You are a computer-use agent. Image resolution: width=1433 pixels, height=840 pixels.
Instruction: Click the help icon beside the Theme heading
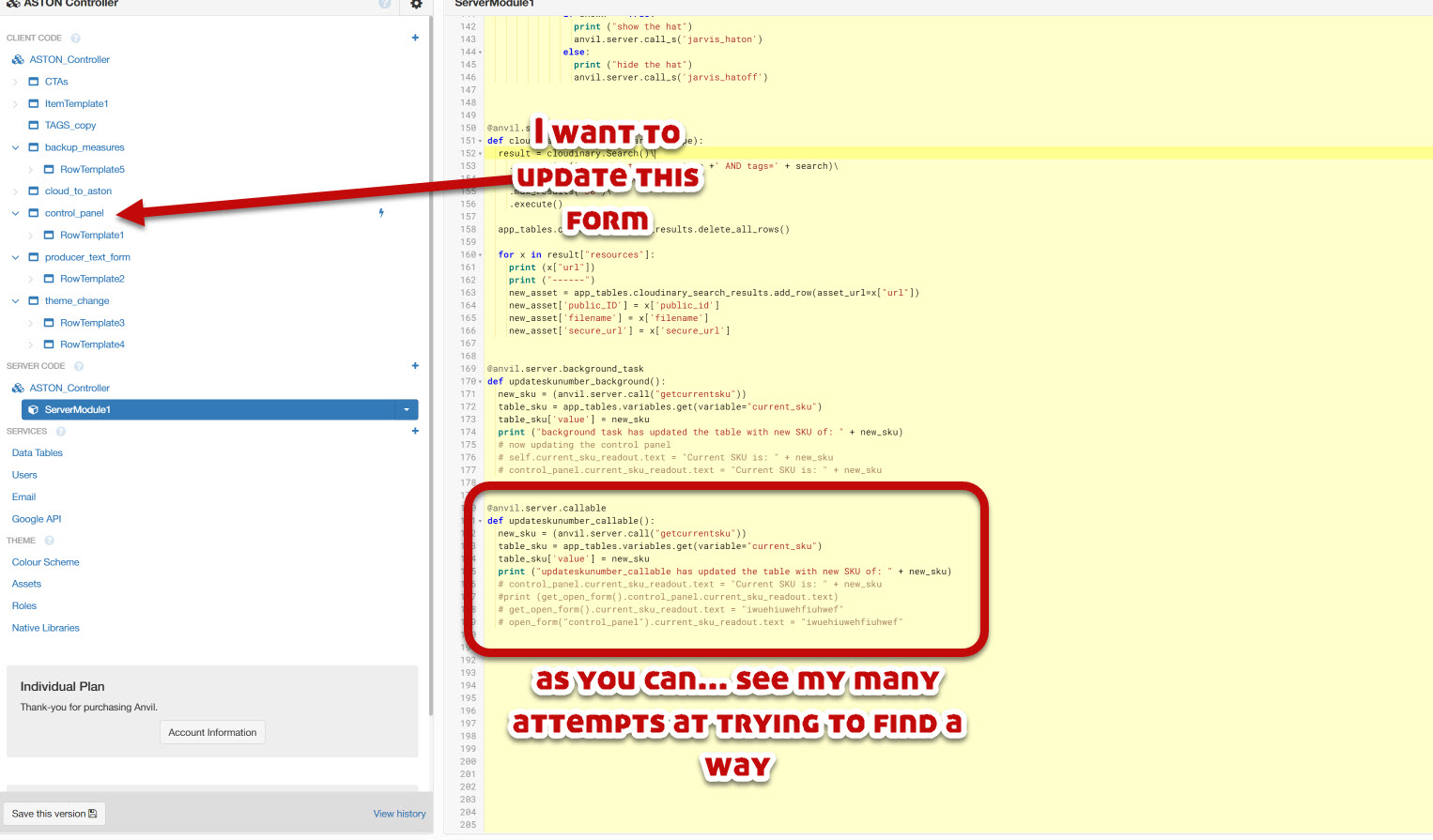click(47, 541)
